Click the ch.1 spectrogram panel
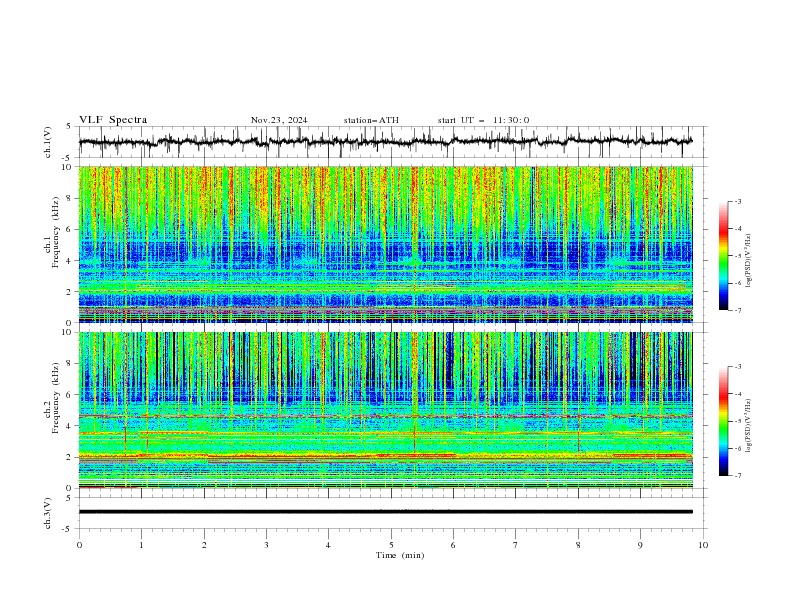Viewport: 792px width, 612px height. tap(385, 244)
